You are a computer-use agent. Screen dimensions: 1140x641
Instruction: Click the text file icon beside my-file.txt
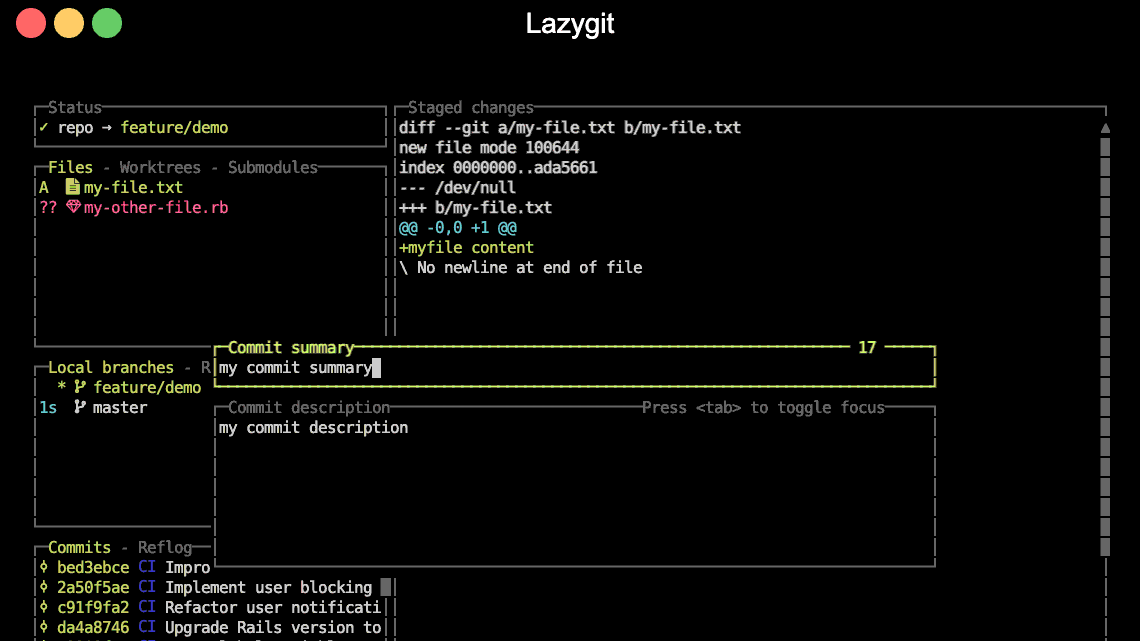(x=73, y=187)
